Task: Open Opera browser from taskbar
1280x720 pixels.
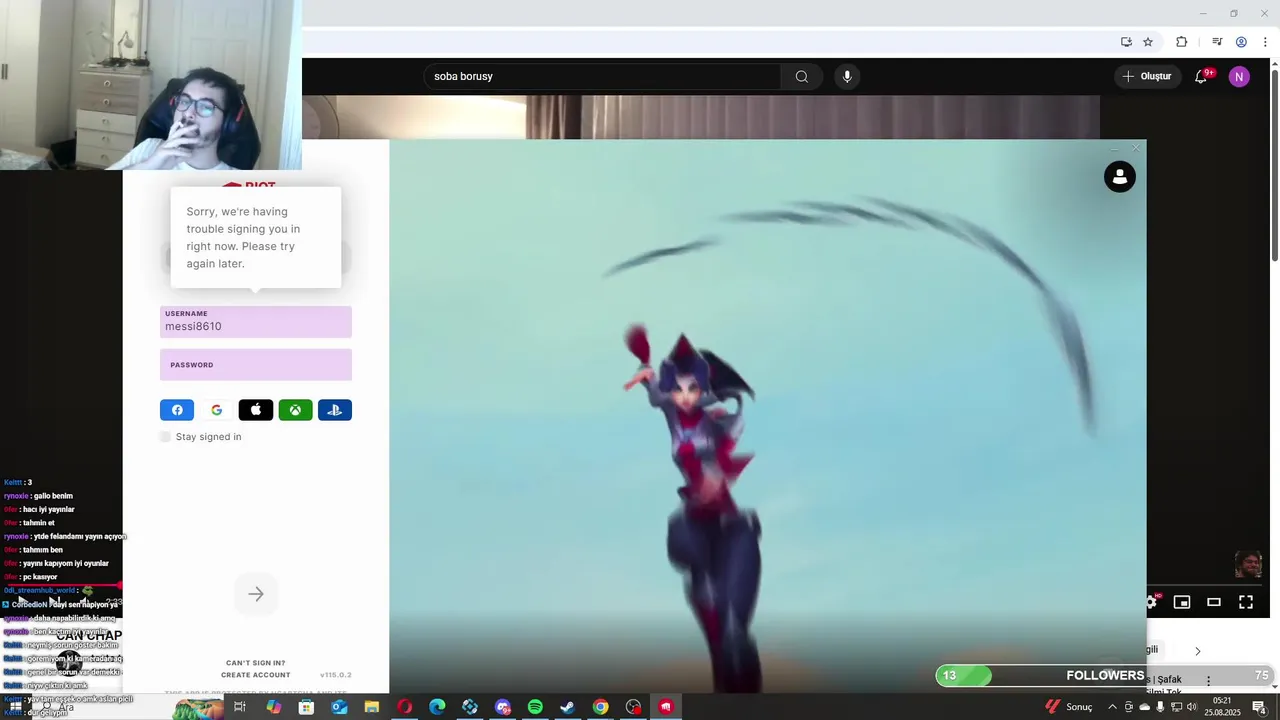Action: point(404,707)
